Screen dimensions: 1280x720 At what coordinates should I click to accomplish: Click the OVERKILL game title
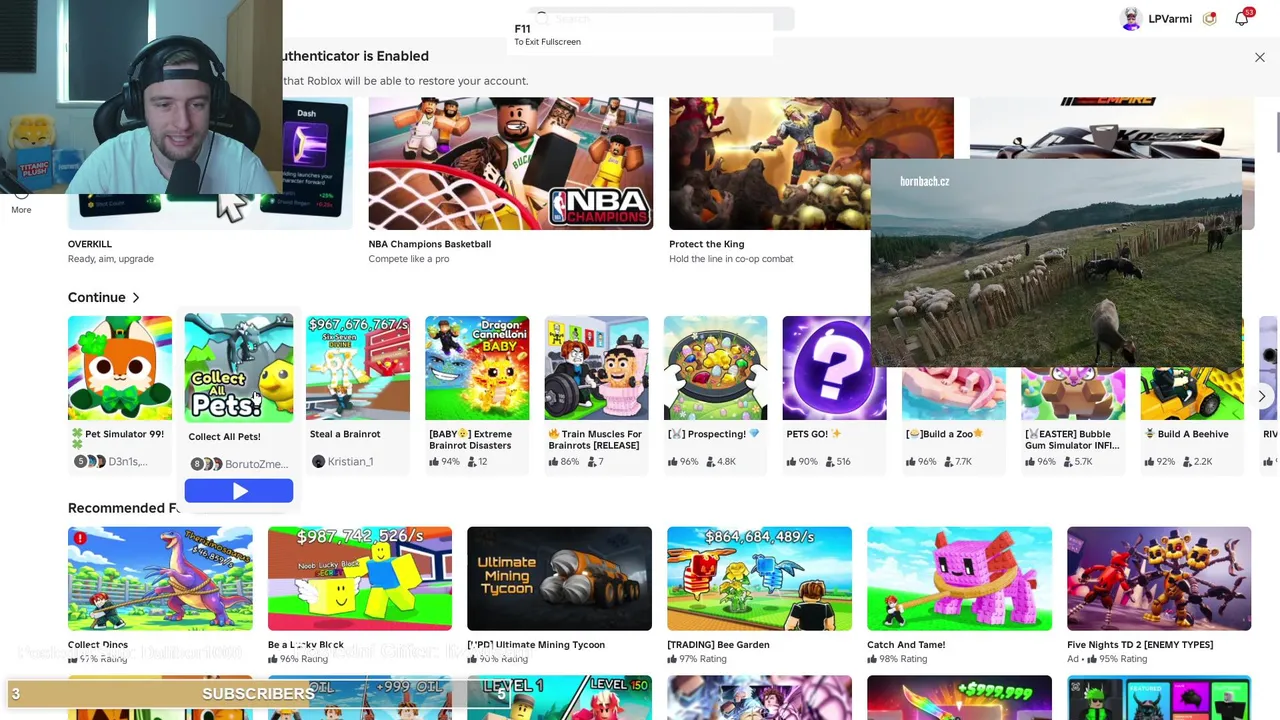pyautogui.click(x=90, y=244)
